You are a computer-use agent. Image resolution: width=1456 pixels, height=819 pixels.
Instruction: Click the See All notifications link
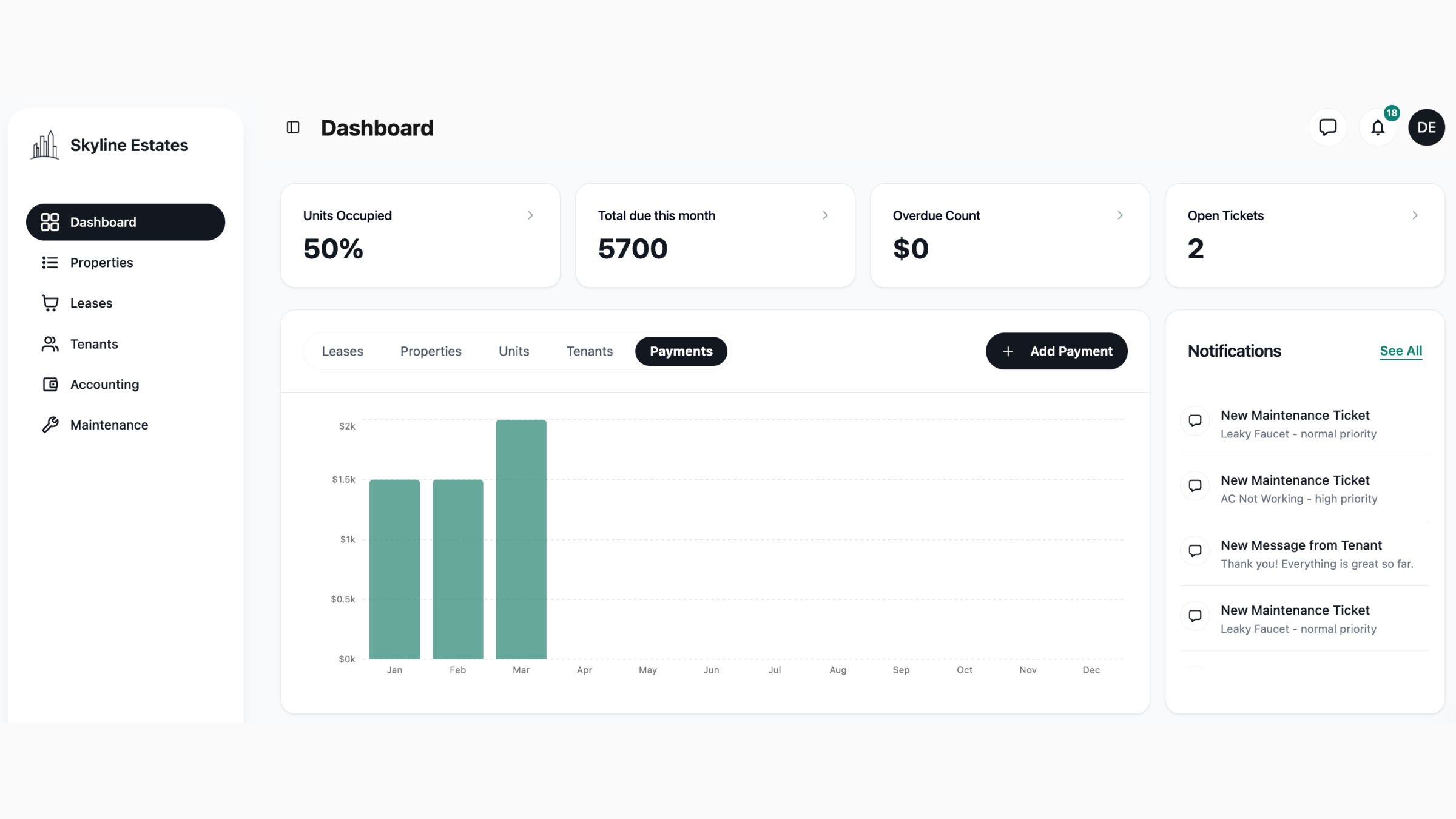coord(1400,351)
